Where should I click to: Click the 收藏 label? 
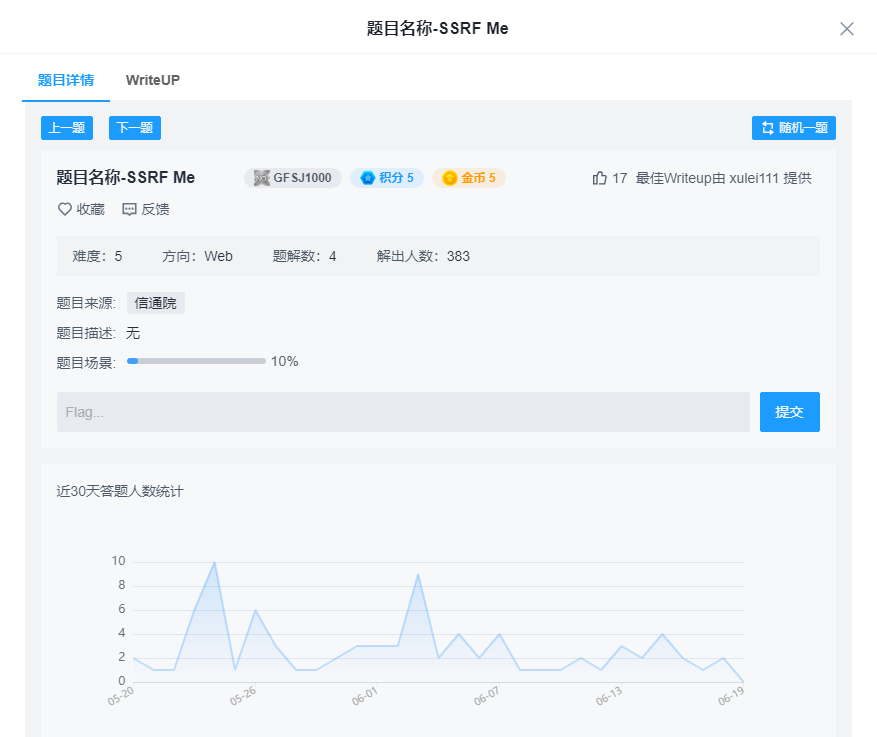click(91, 209)
